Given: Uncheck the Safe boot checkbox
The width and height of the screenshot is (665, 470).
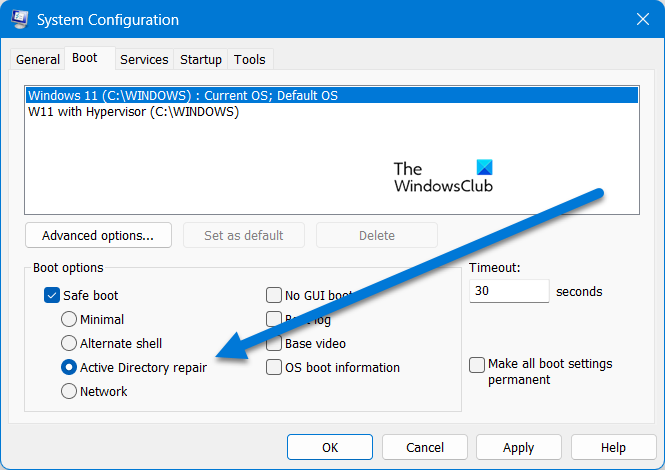Looking at the screenshot, I should tap(52, 295).
